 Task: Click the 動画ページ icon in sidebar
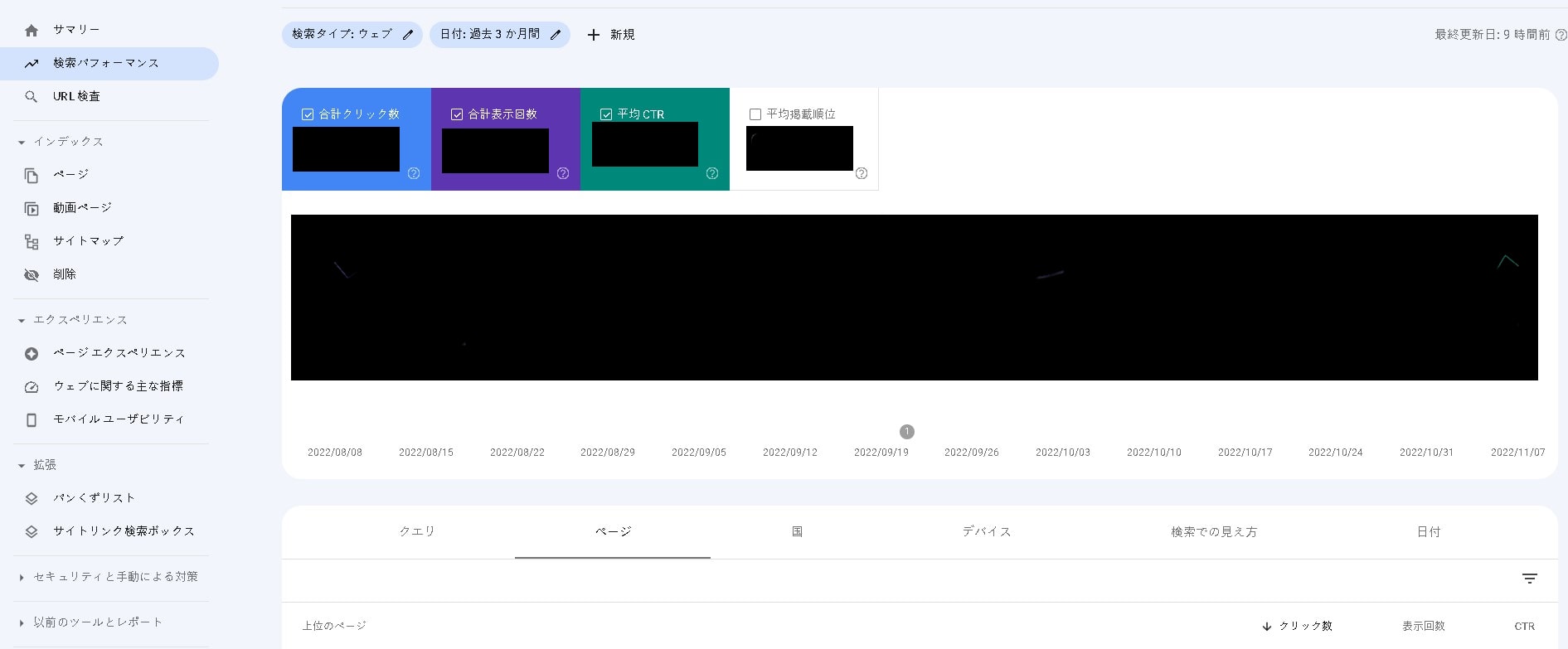pos(32,209)
